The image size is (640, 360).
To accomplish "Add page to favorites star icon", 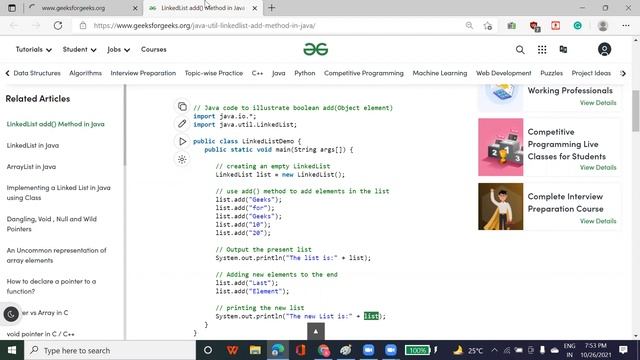I will 488,26.
